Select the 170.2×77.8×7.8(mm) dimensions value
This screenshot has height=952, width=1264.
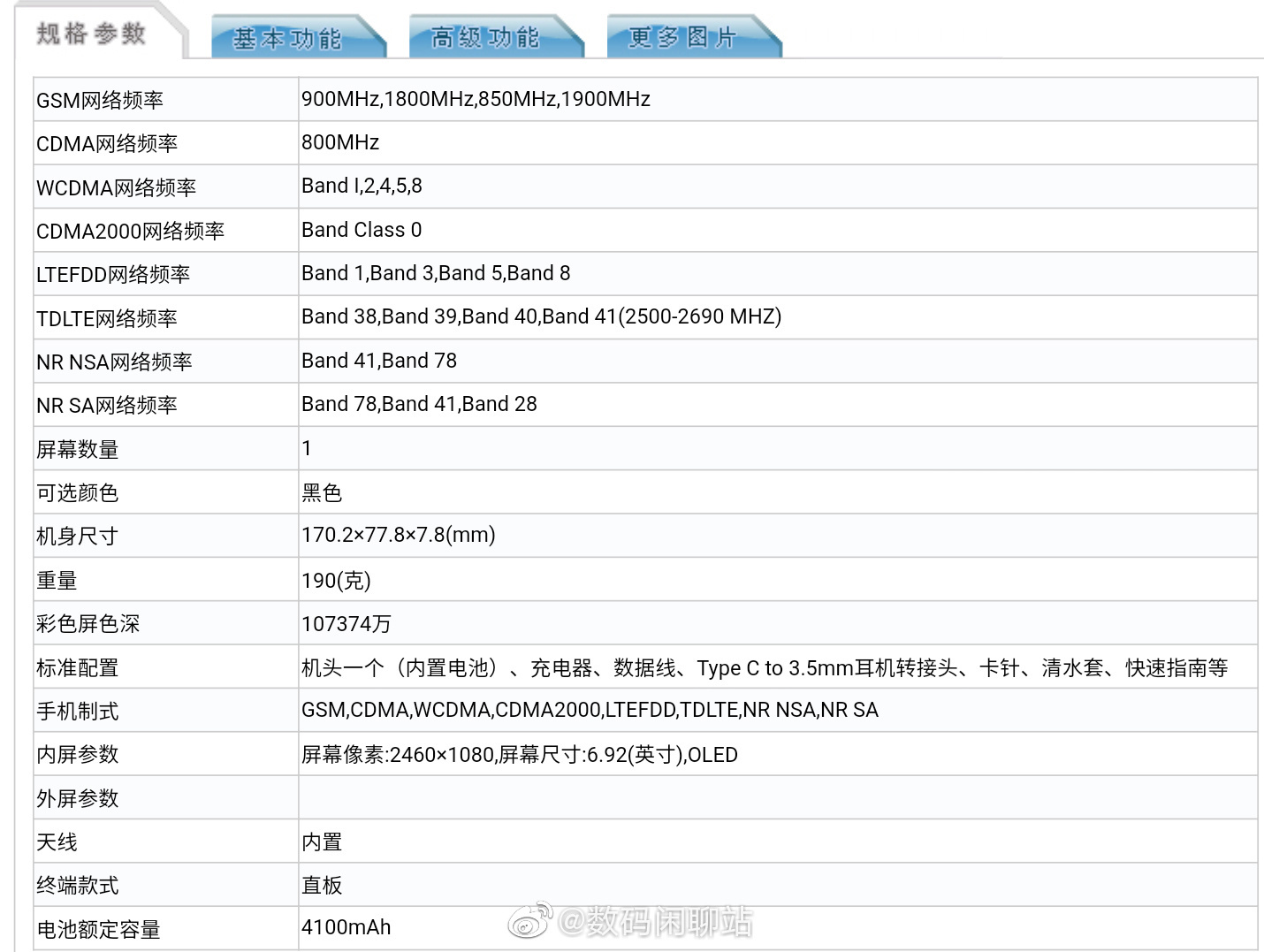398,536
